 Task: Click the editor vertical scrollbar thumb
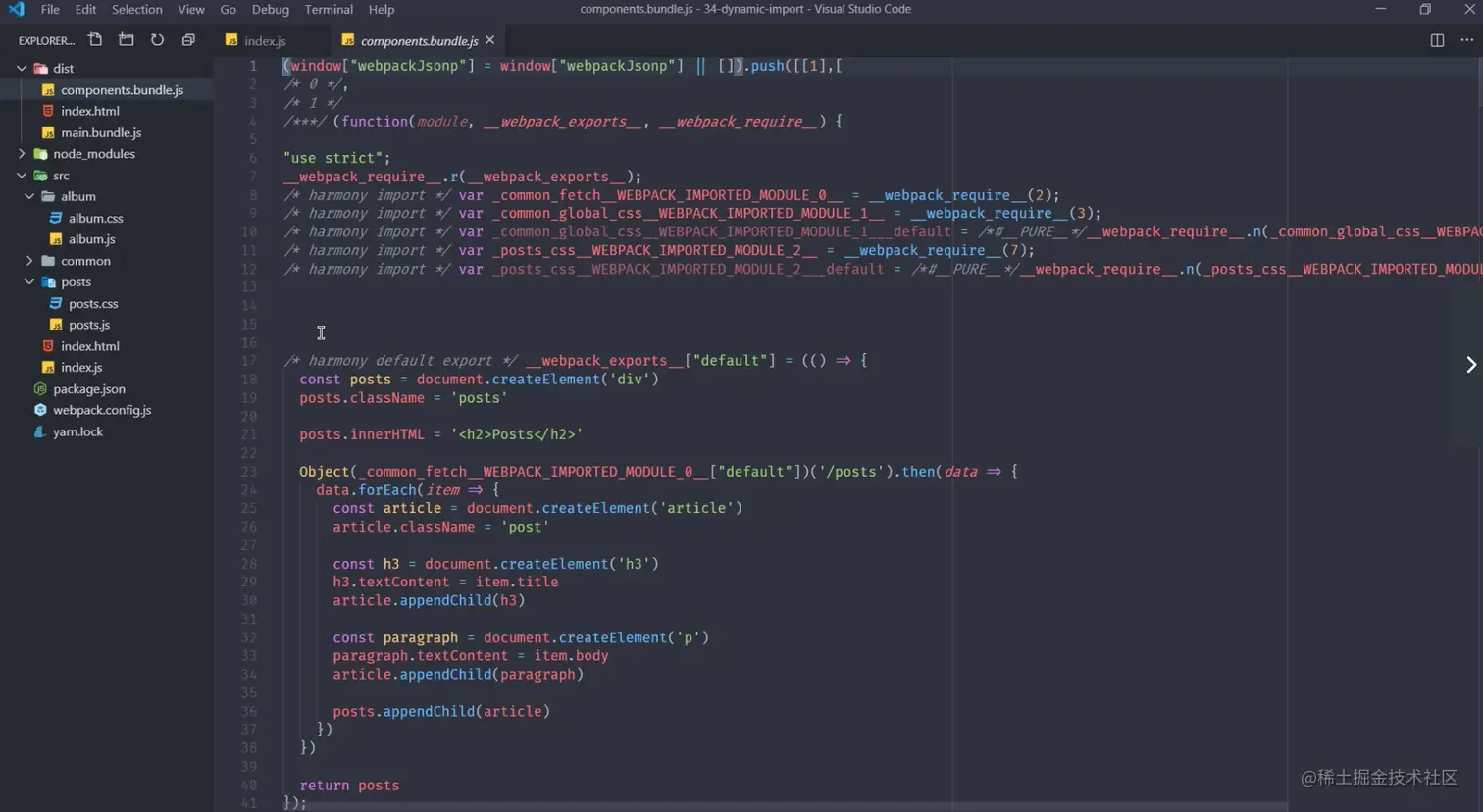point(1479,82)
